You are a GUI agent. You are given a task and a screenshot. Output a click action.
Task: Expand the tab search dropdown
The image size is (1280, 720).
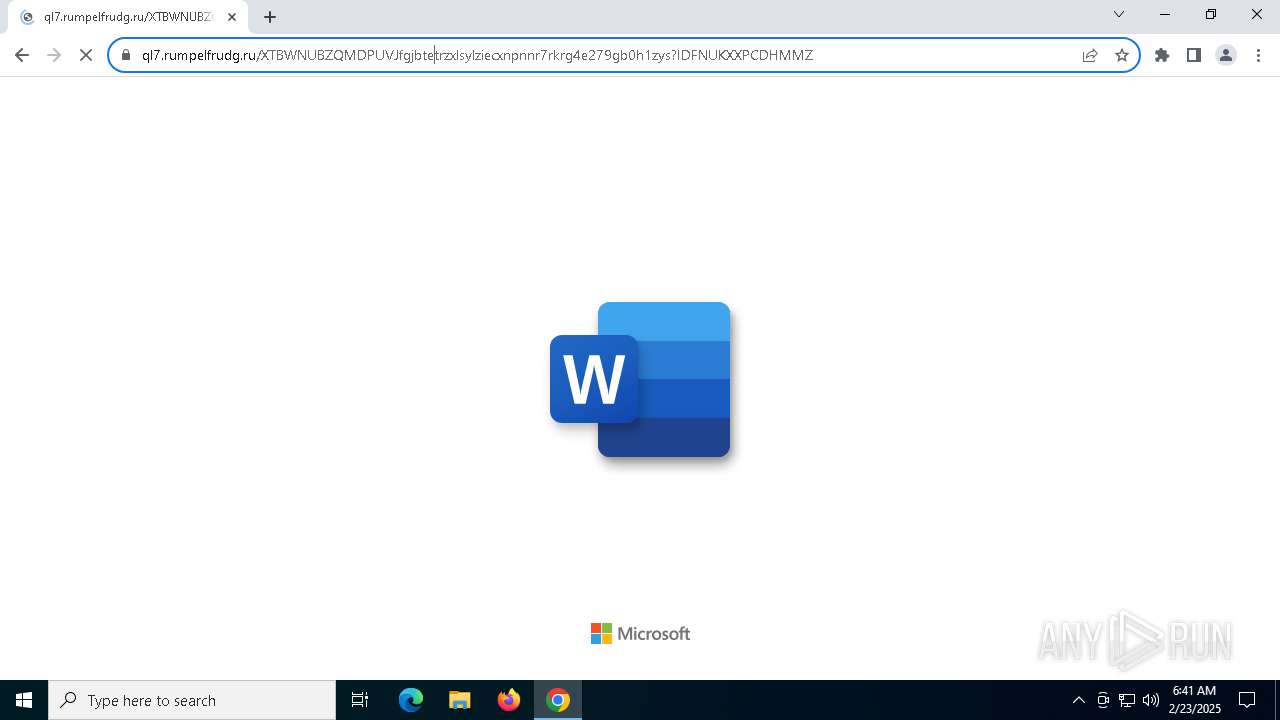pos(1119,14)
